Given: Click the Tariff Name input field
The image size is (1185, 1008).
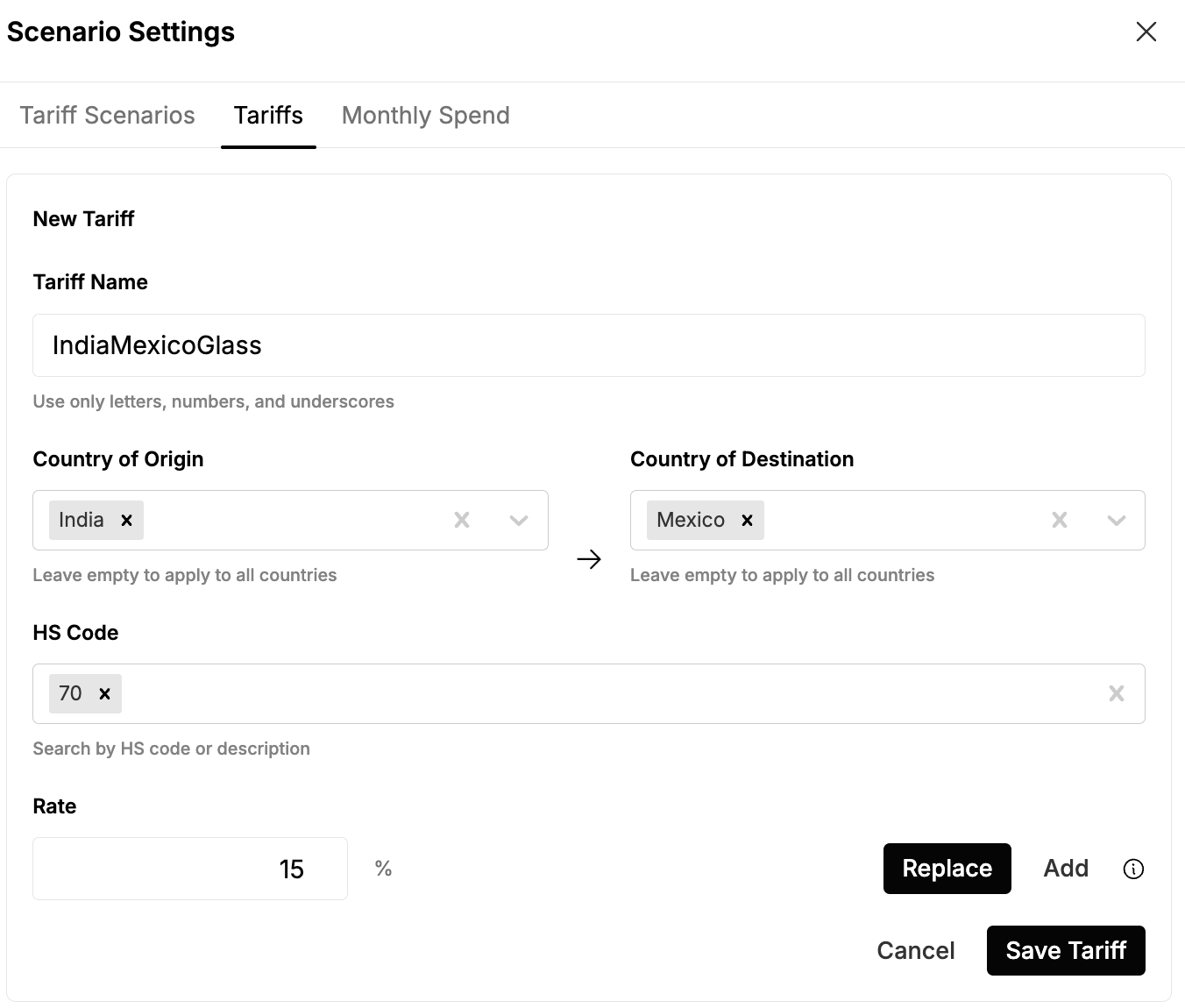Looking at the screenshot, I should pyautogui.click(x=589, y=345).
